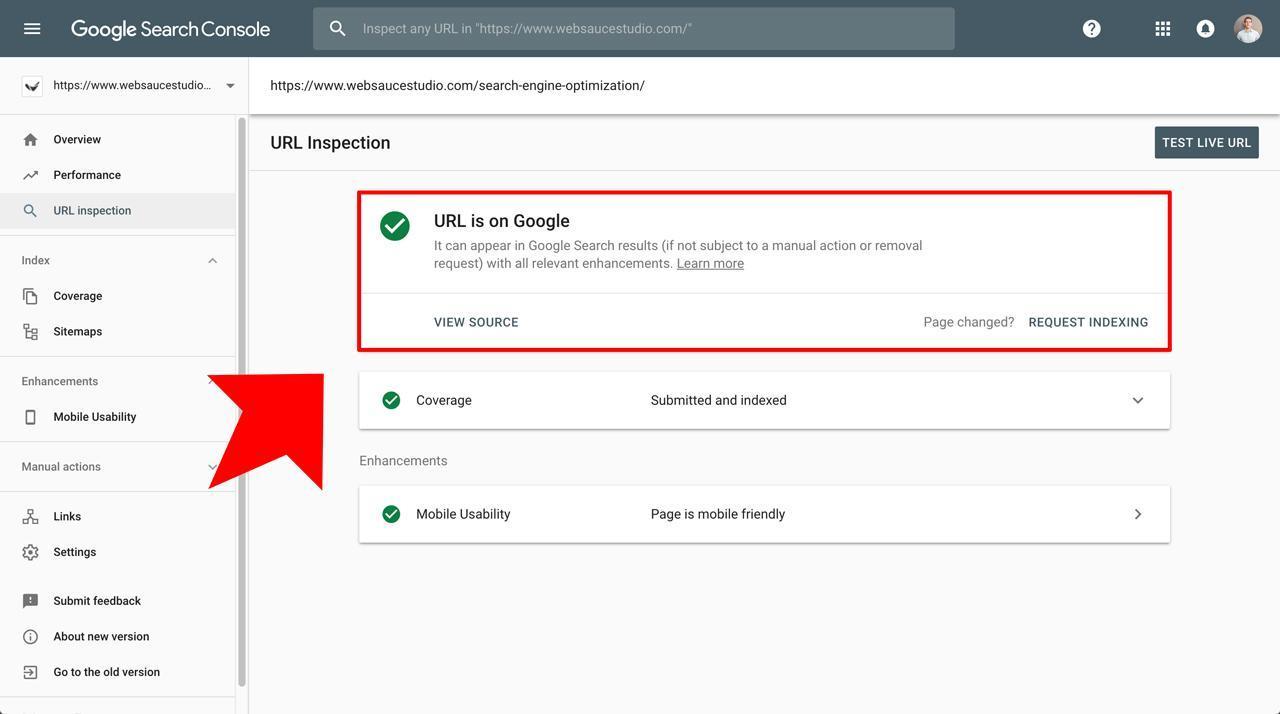
Task: Click the sidebar vertical scrollbar
Action: (241, 402)
